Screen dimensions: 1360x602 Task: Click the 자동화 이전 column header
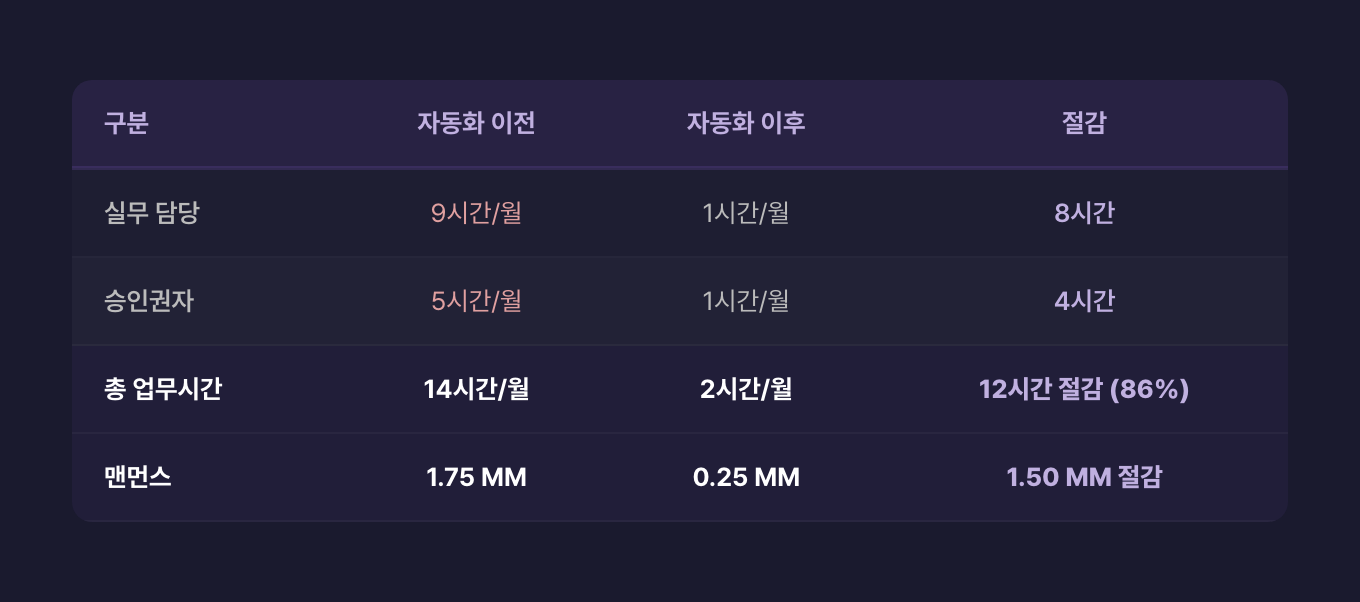pos(476,123)
